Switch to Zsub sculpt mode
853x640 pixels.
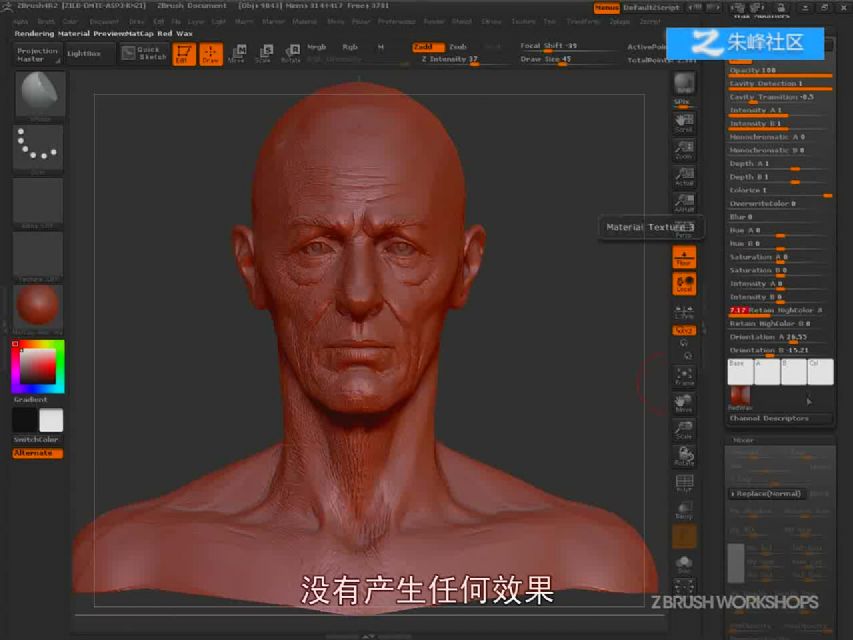(x=458, y=47)
